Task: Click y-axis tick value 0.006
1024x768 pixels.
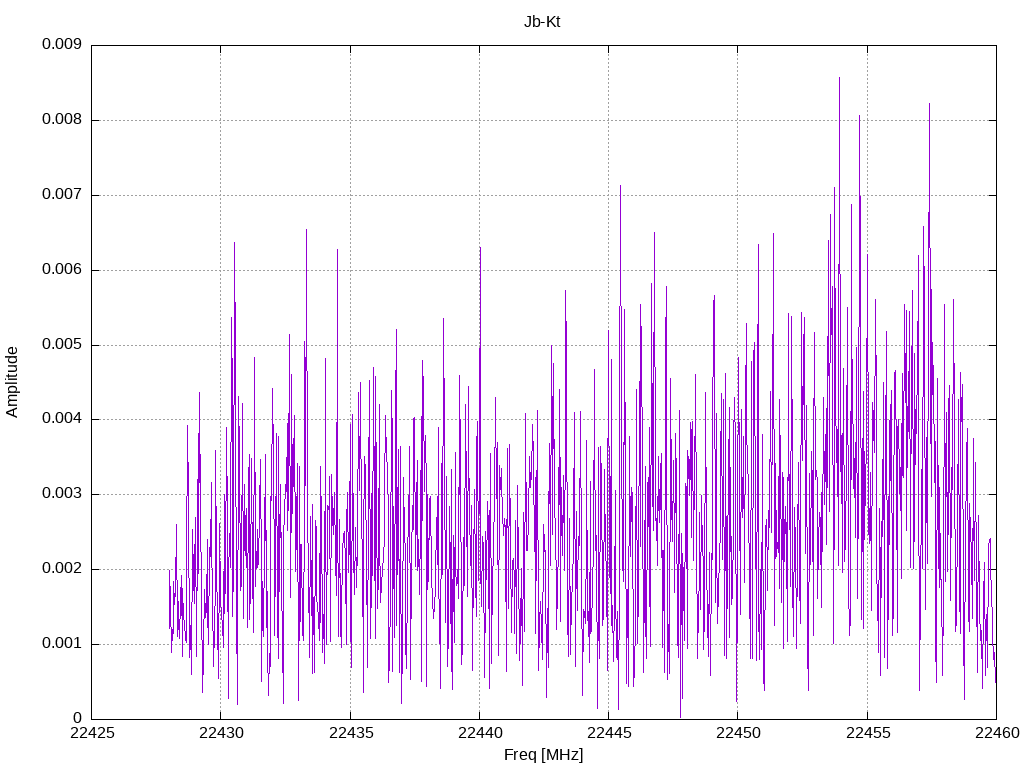Action: pyautogui.click(x=62, y=270)
